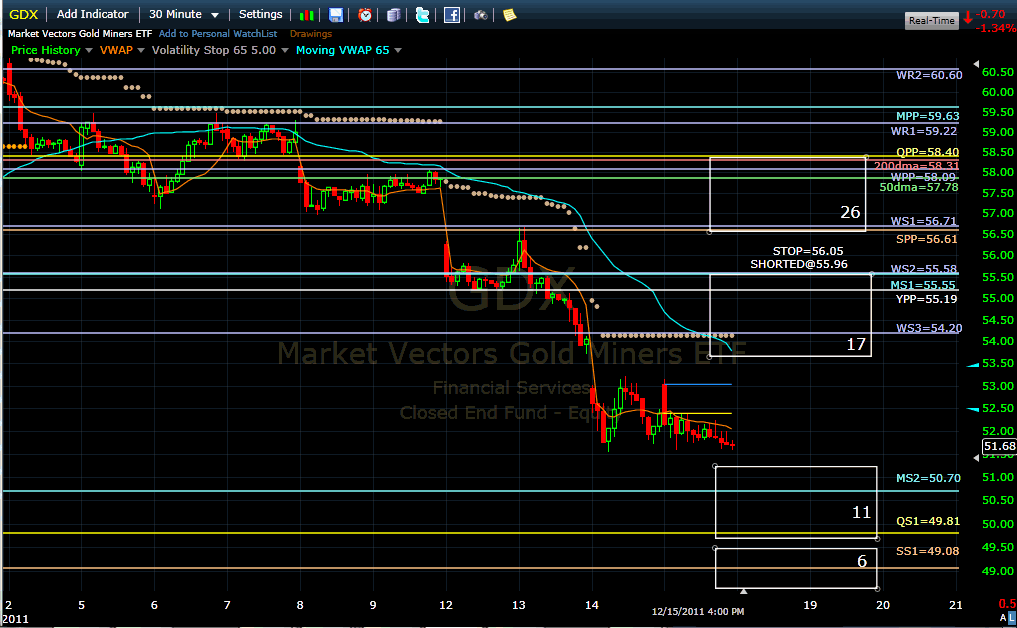The height and width of the screenshot is (628, 1017).
Task: Toggle log scale with the L button
Action: [1012, 618]
